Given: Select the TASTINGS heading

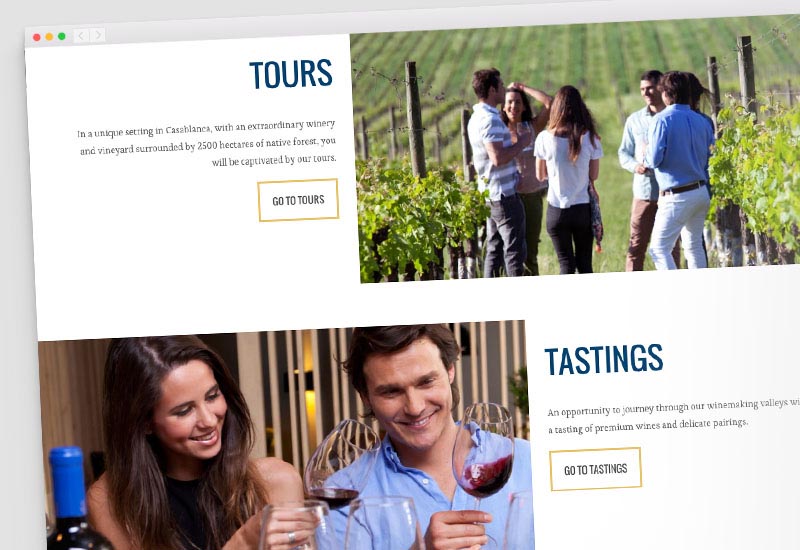Looking at the screenshot, I should point(604,360).
